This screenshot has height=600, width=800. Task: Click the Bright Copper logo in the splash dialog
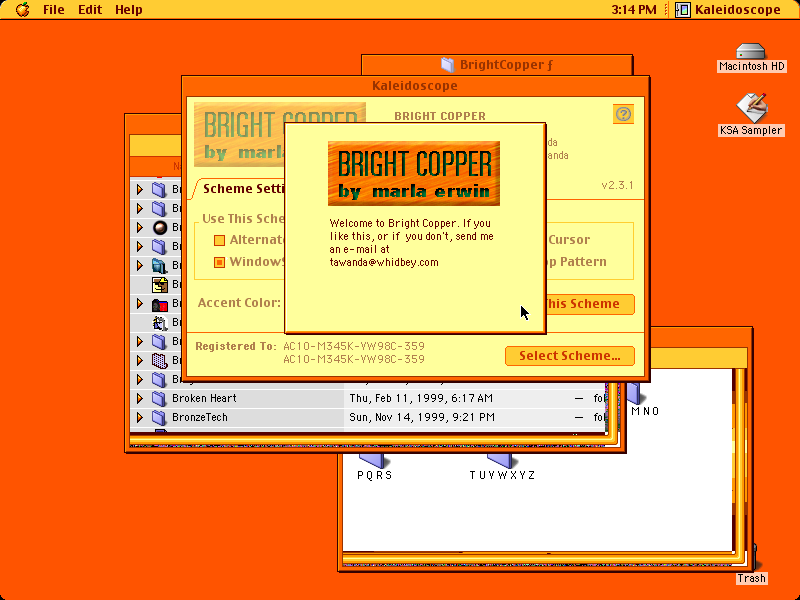[x=414, y=173]
